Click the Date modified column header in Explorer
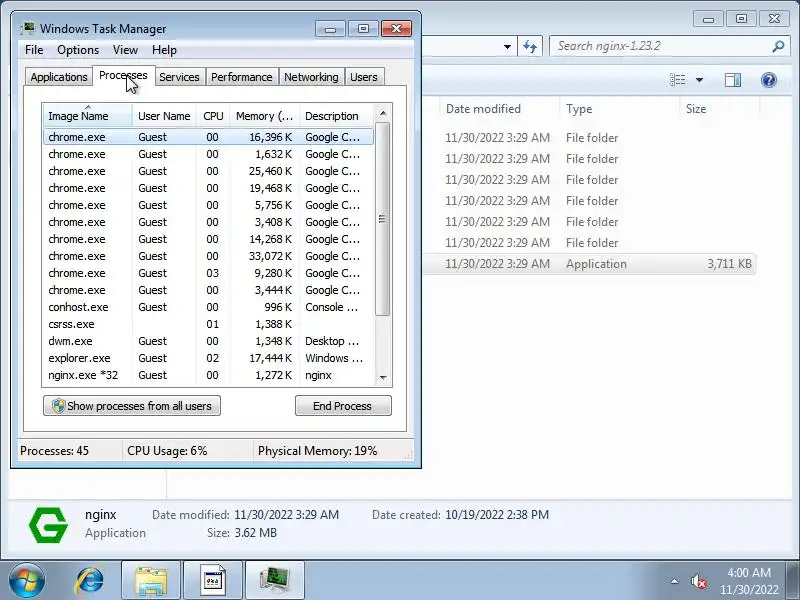The image size is (800, 600). [x=499, y=109]
